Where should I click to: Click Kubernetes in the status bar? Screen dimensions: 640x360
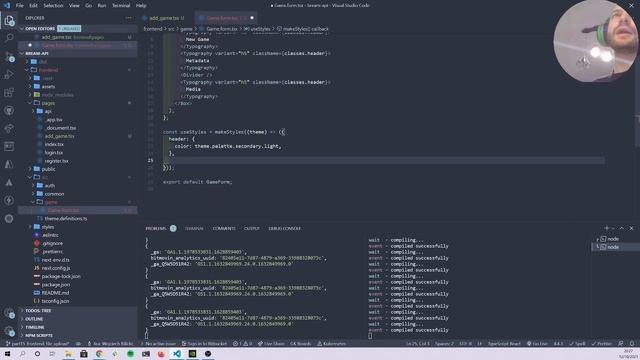(331, 344)
